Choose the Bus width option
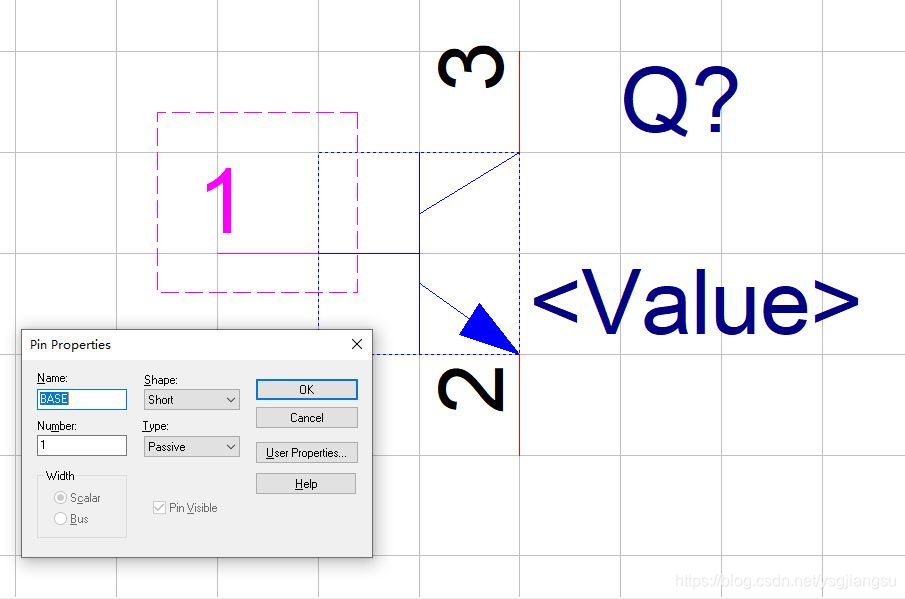This screenshot has height=599, width=905. tap(62, 519)
